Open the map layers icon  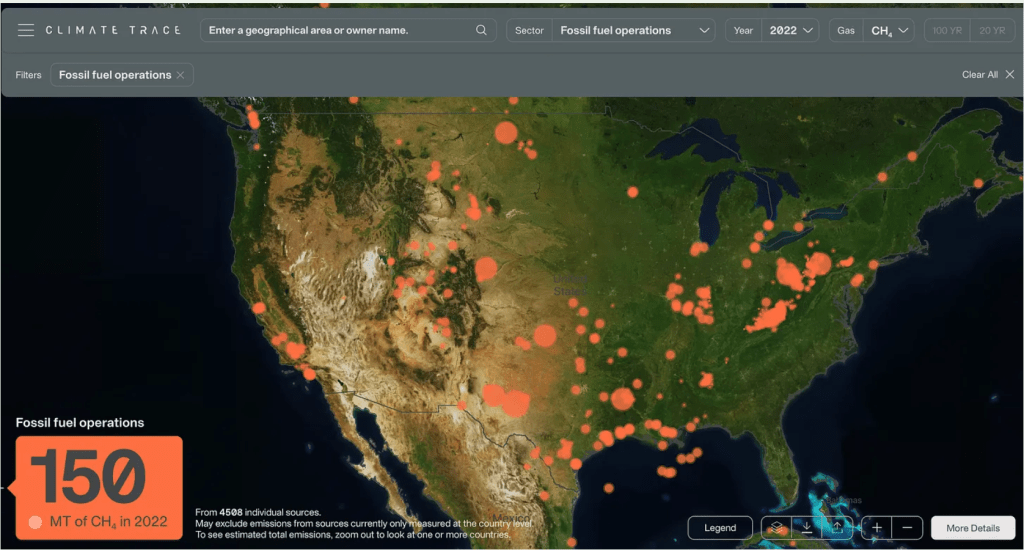pos(776,527)
